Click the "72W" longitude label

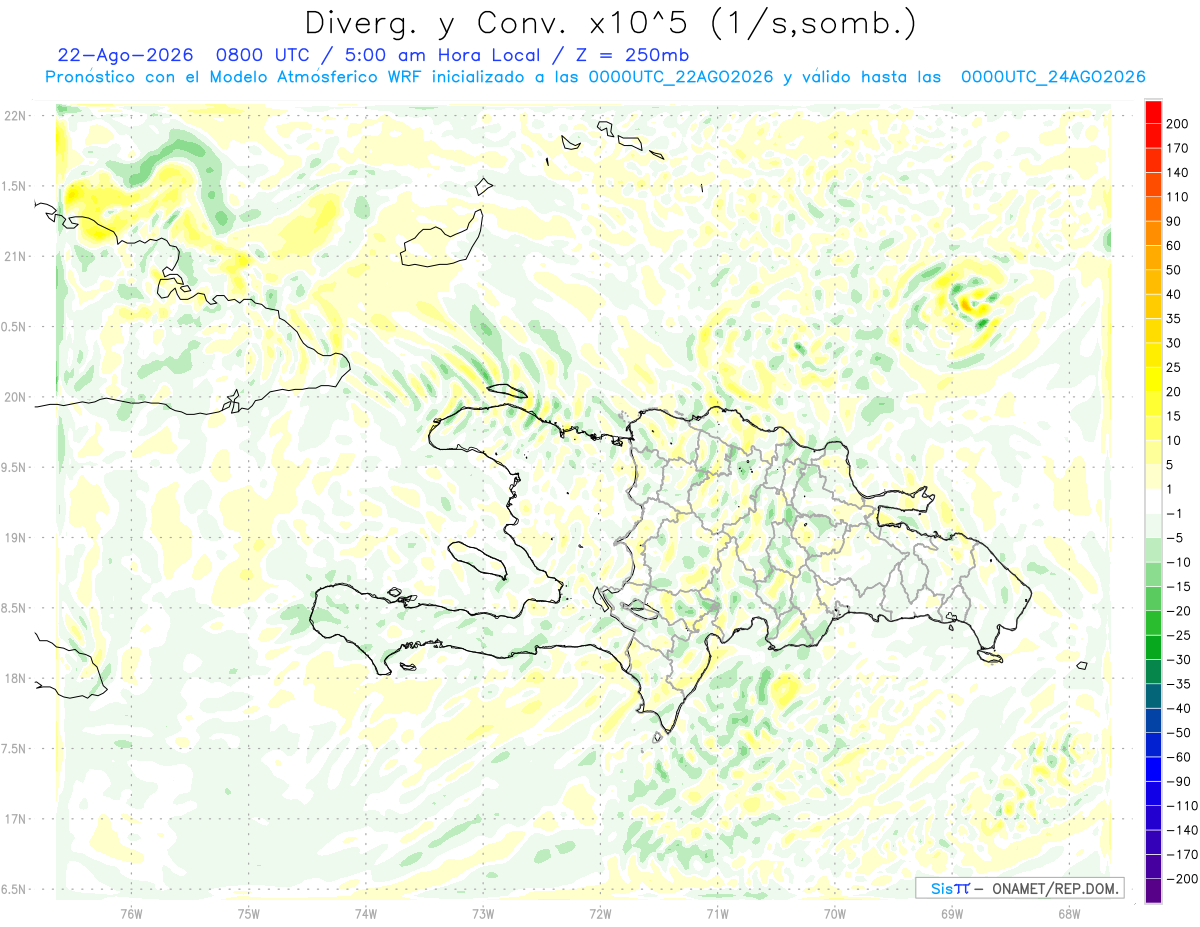coord(600,913)
